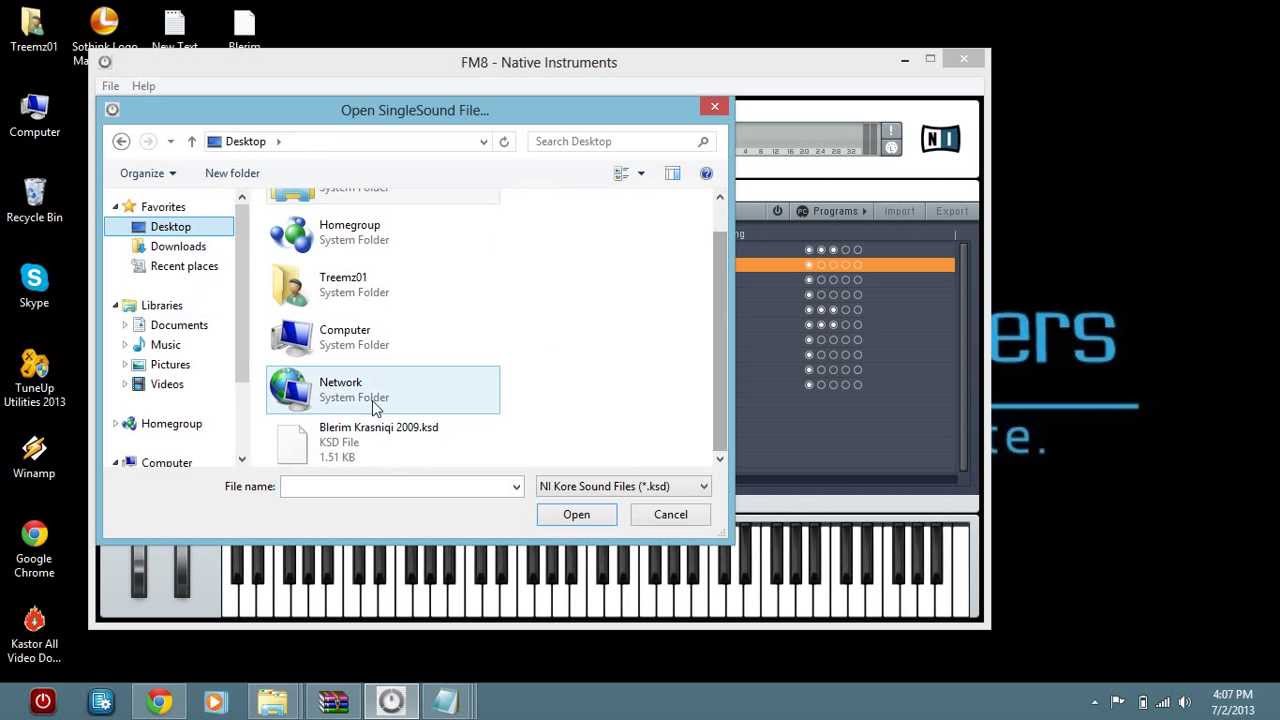Expand File name history dropdown

[516, 487]
